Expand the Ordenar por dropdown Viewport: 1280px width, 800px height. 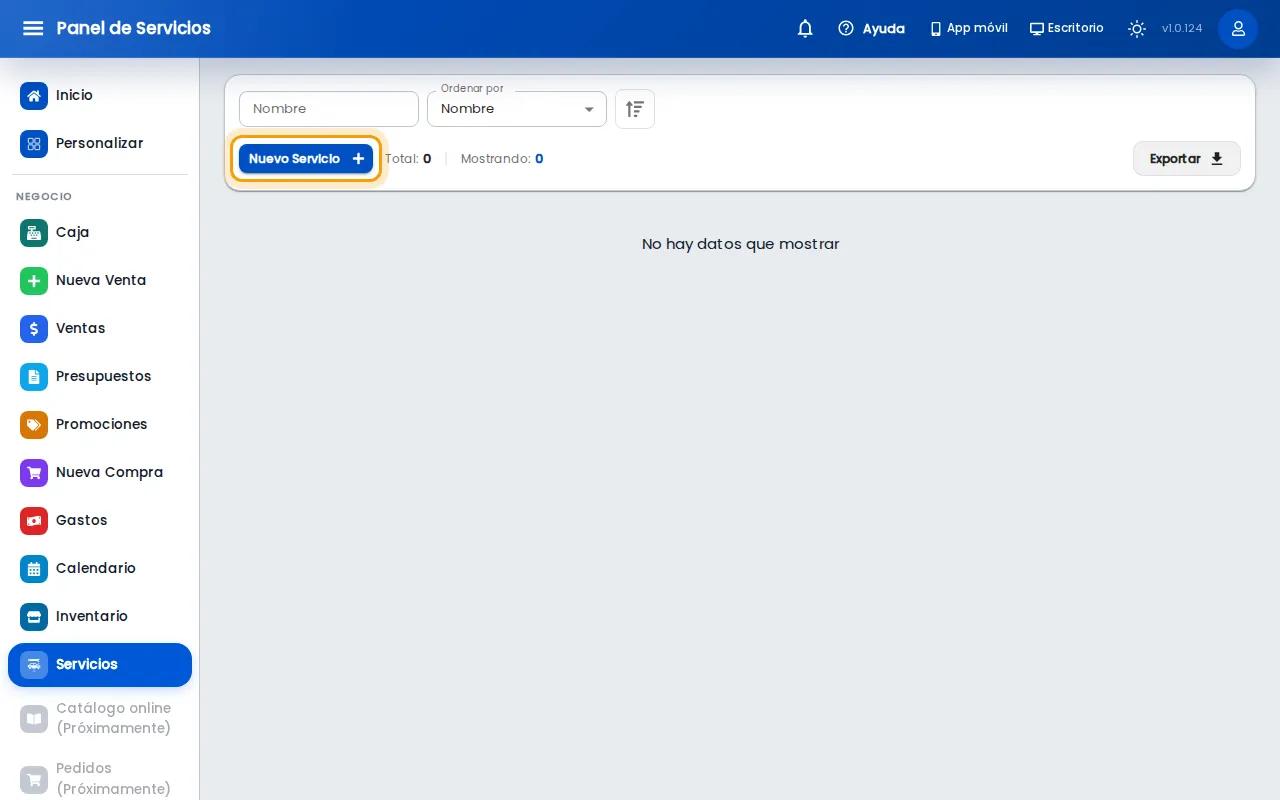[517, 109]
